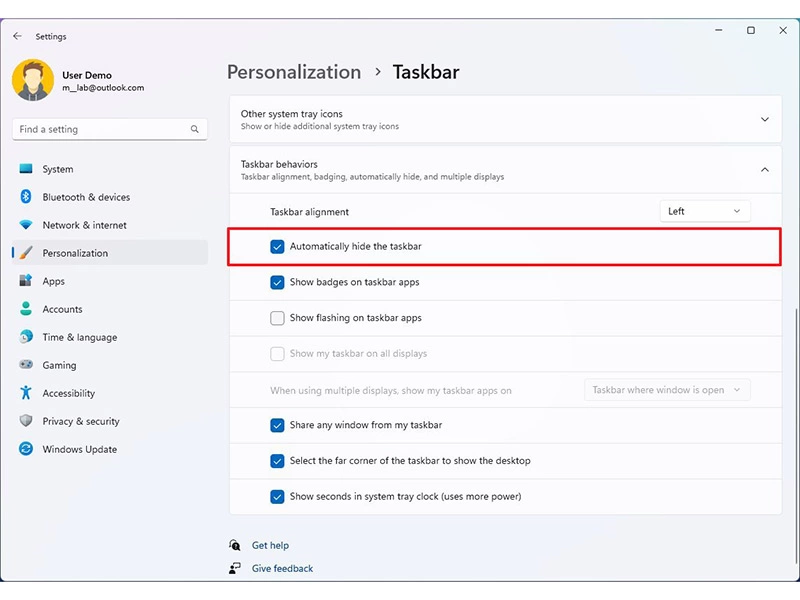Image resolution: width=800 pixels, height=600 pixels.
Task: Disable Automatically hide the taskbar
Action: 278,246
